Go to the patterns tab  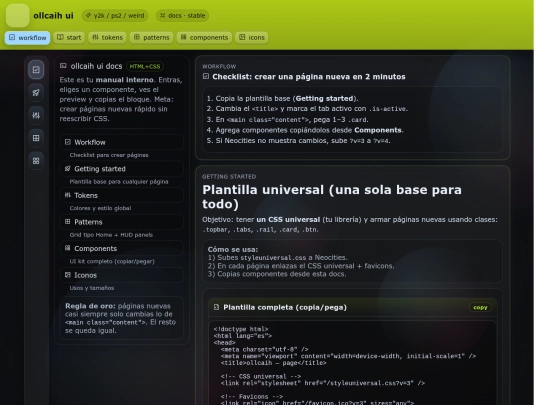152,38
